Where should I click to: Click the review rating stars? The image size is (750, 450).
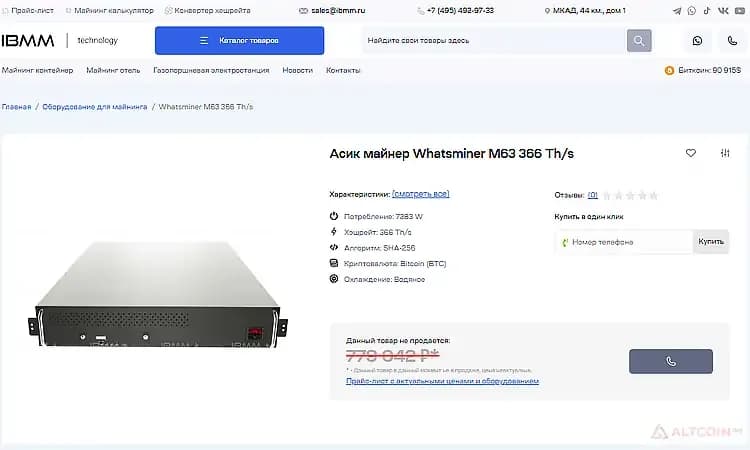pyautogui.click(x=630, y=195)
